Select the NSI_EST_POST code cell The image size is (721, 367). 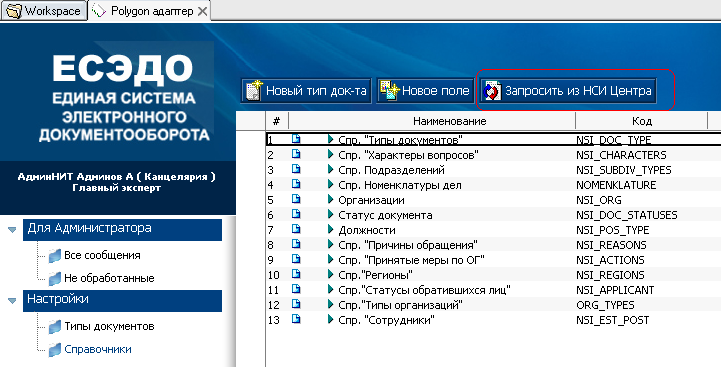click(x=612, y=320)
